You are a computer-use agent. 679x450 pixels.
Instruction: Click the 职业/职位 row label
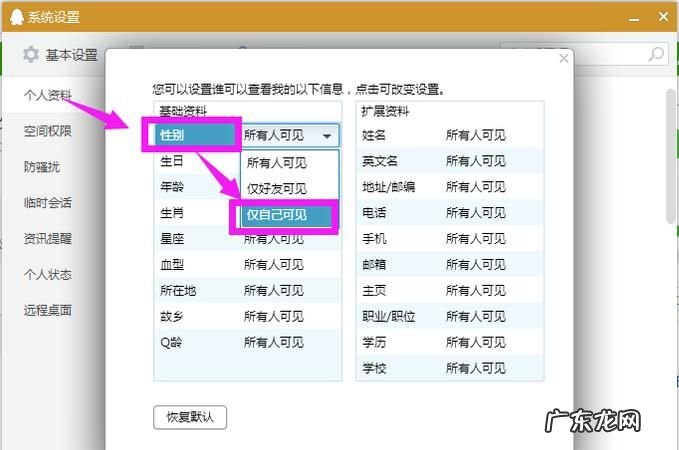(x=388, y=316)
